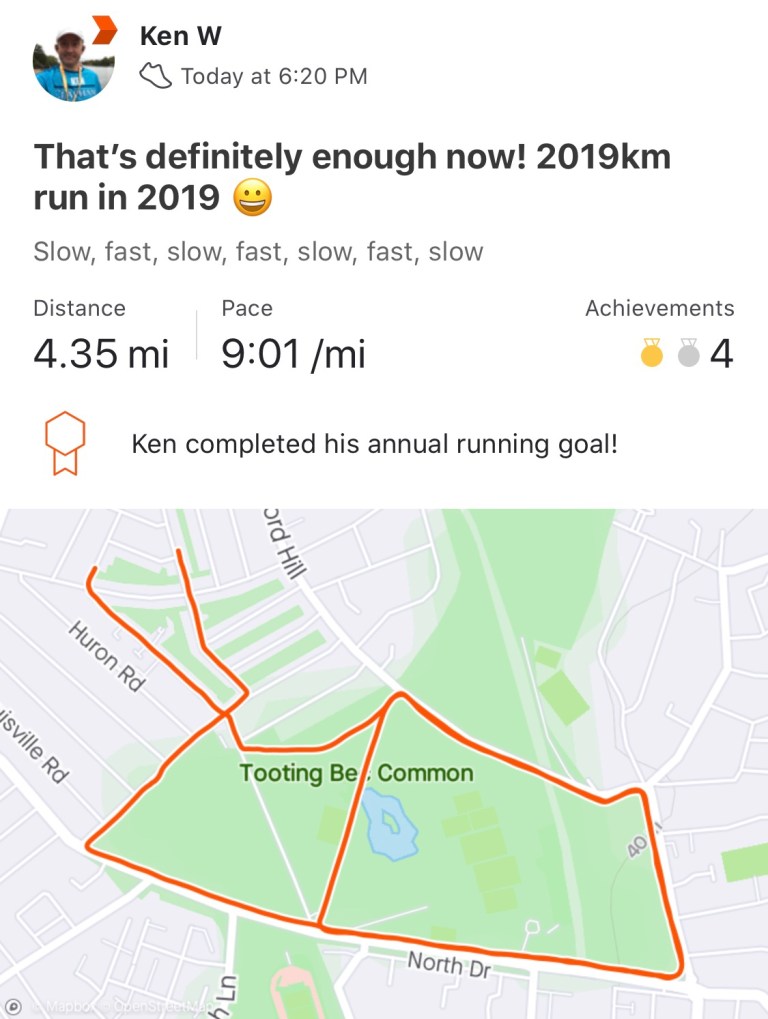Open the activity title about 2019km

click(351, 176)
